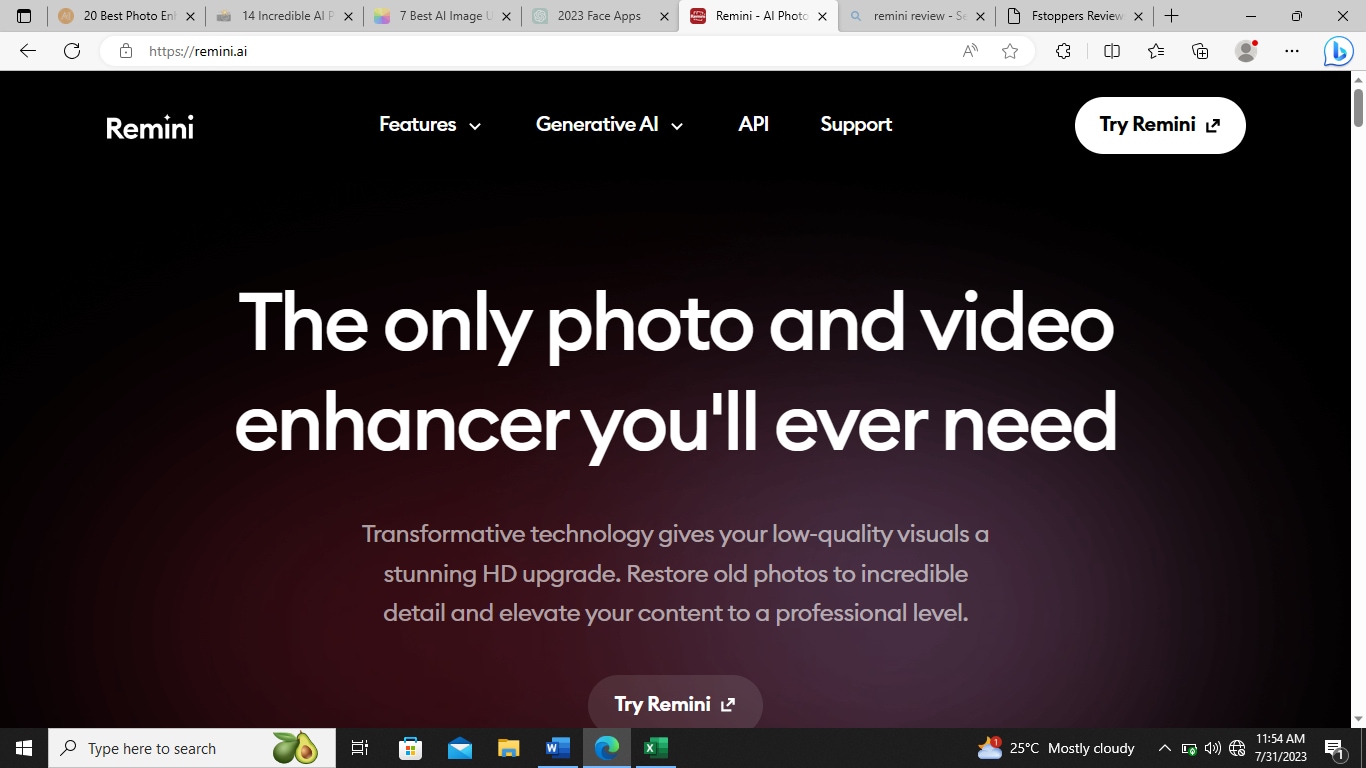Open Microsoft Store from taskbar
1366x768 pixels.
[x=410, y=748]
